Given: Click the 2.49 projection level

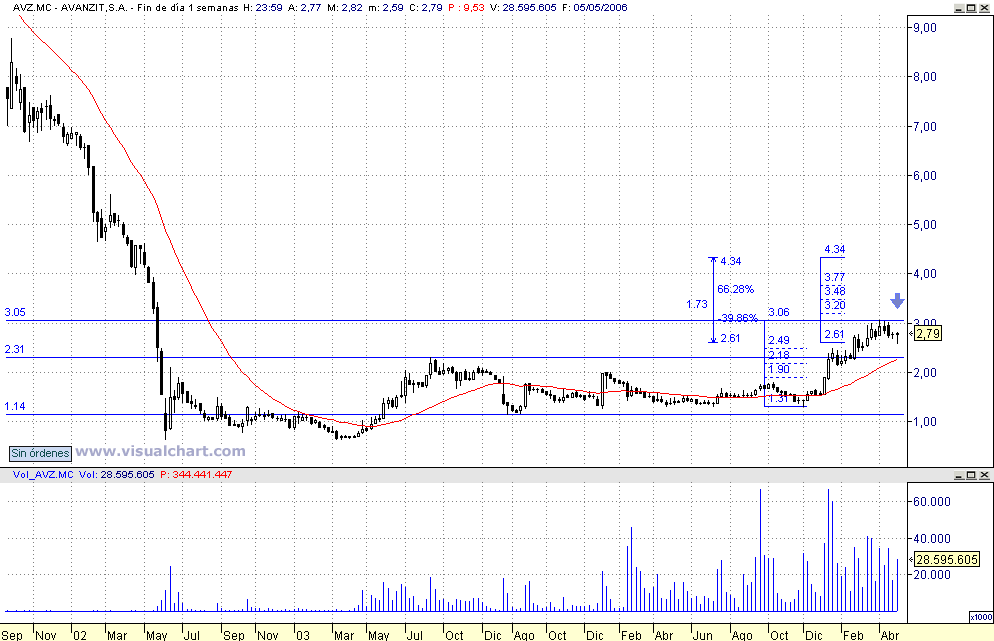Looking at the screenshot, I should [779, 340].
